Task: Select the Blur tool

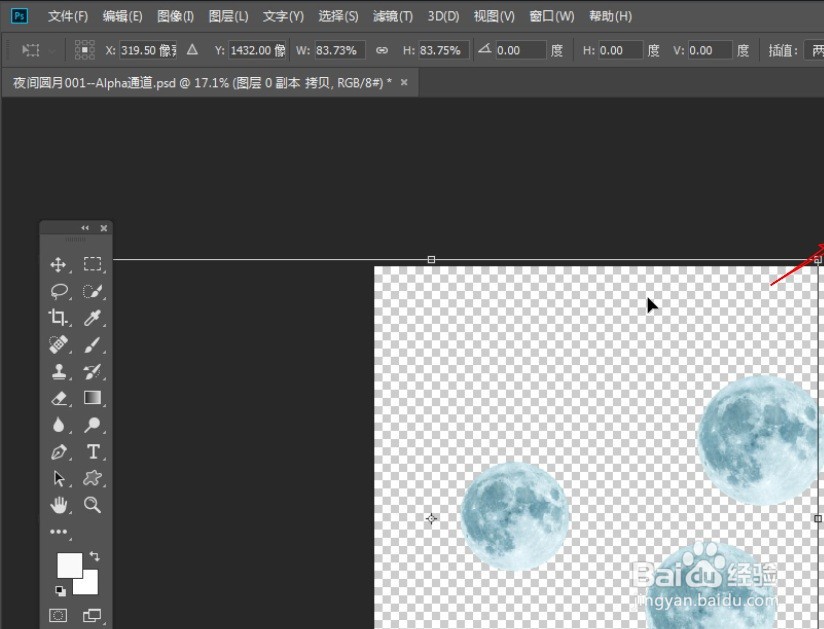Action: [58, 425]
